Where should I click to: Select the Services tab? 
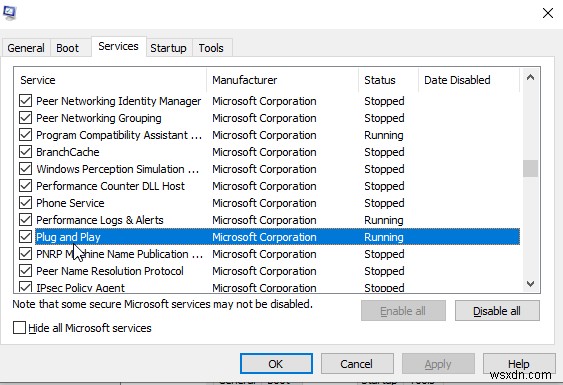(118, 46)
